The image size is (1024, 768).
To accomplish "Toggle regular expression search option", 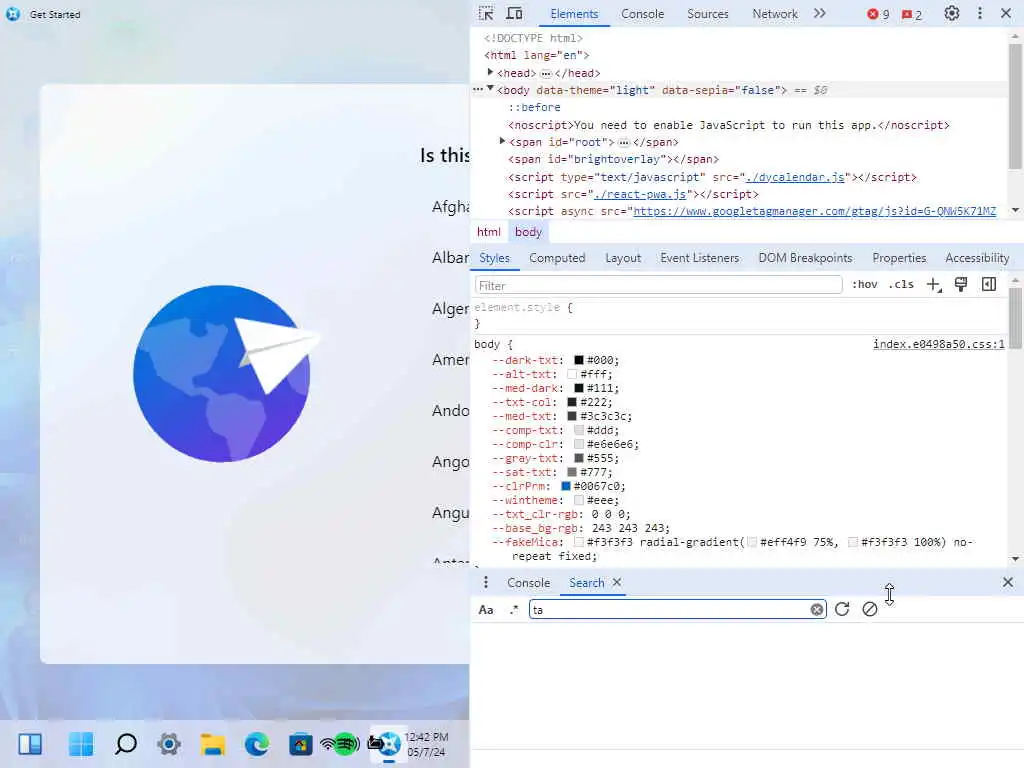I will click(514, 610).
